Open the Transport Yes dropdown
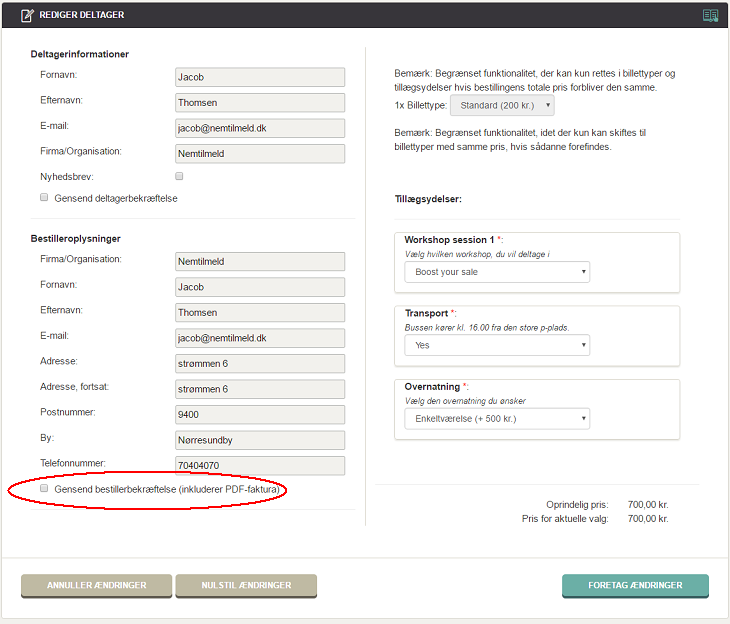Screen dimensions: 730x624 pos(497,345)
